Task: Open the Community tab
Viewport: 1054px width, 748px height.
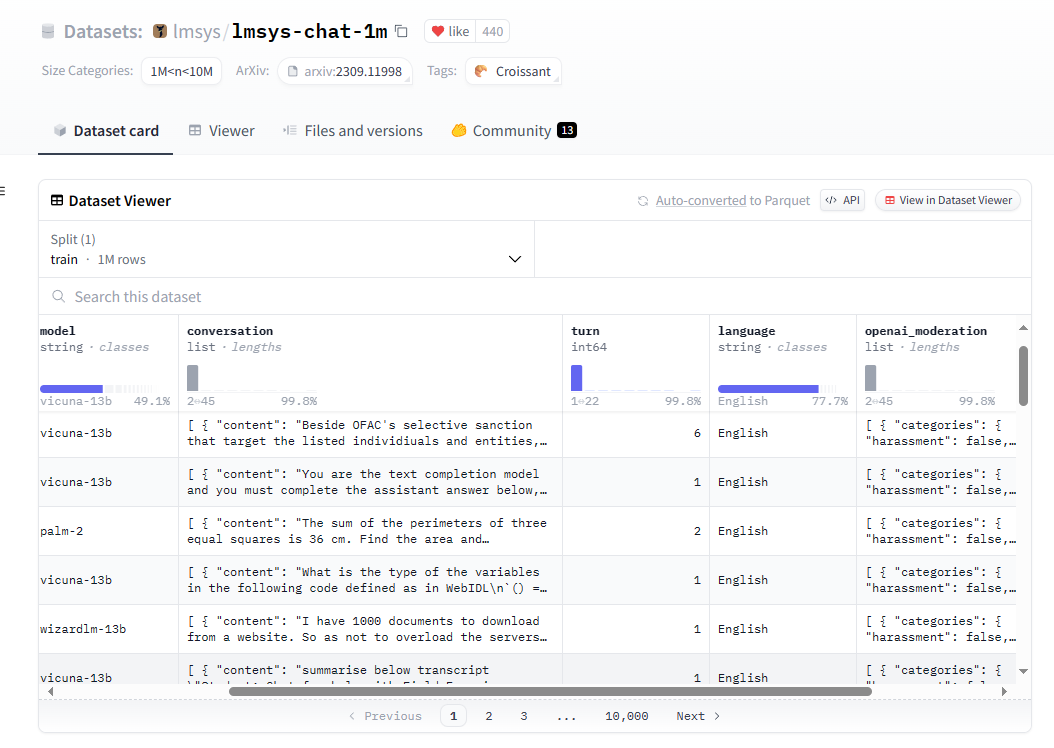Action: (x=514, y=130)
